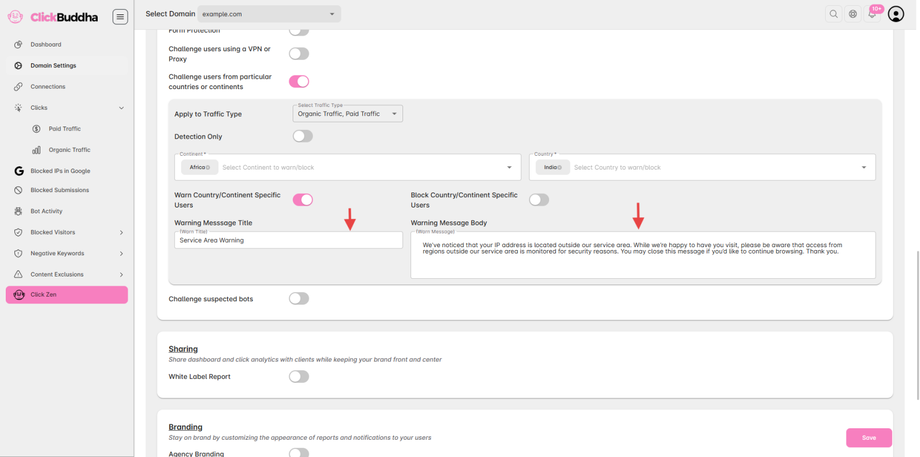Turn on Challenge suspected bots
The height and width of the screenshot is (457, 920).
(x=299, y=298)
